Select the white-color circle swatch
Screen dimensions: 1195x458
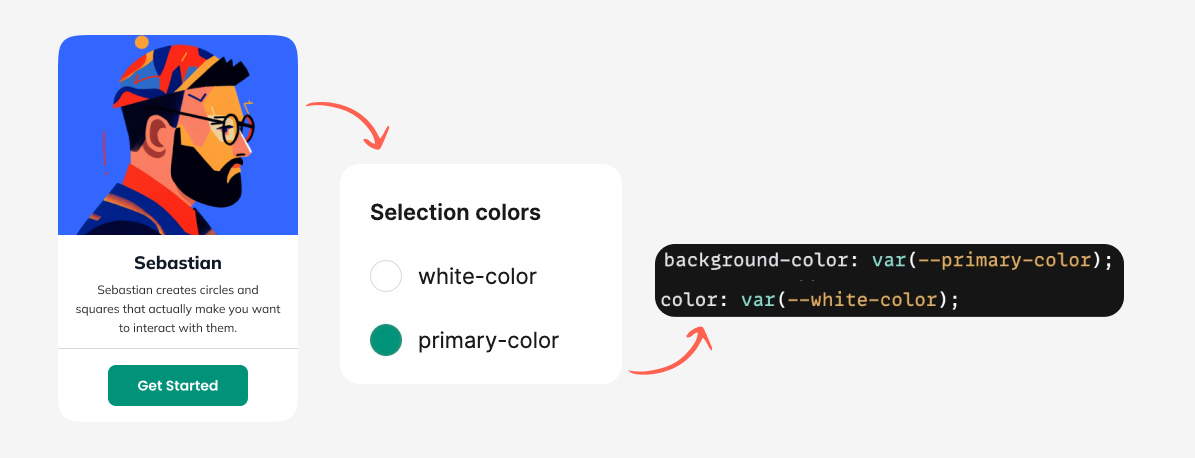386,276
